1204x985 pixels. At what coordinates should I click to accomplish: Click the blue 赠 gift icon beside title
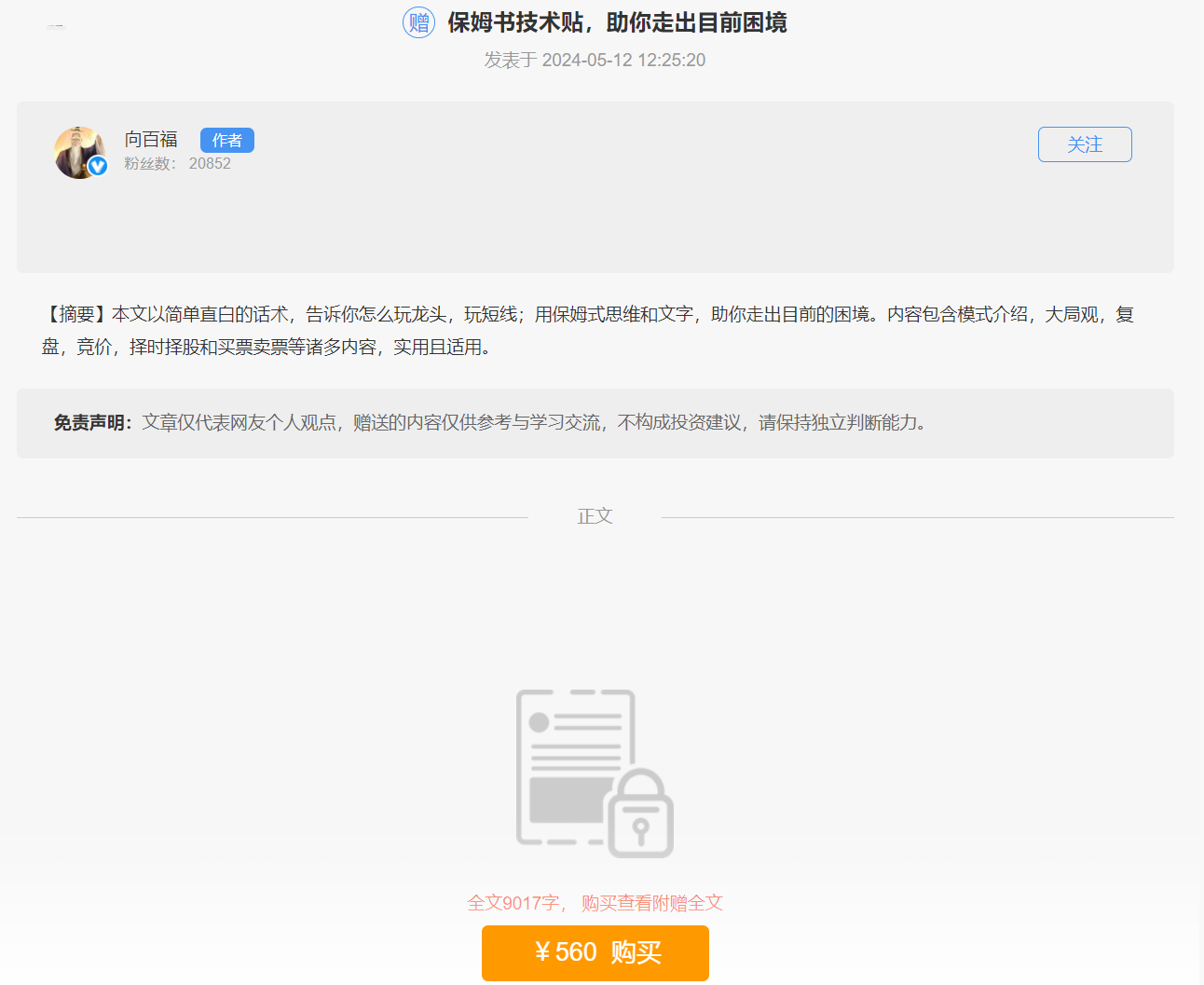pyautogui.click(x=418, y=22)
